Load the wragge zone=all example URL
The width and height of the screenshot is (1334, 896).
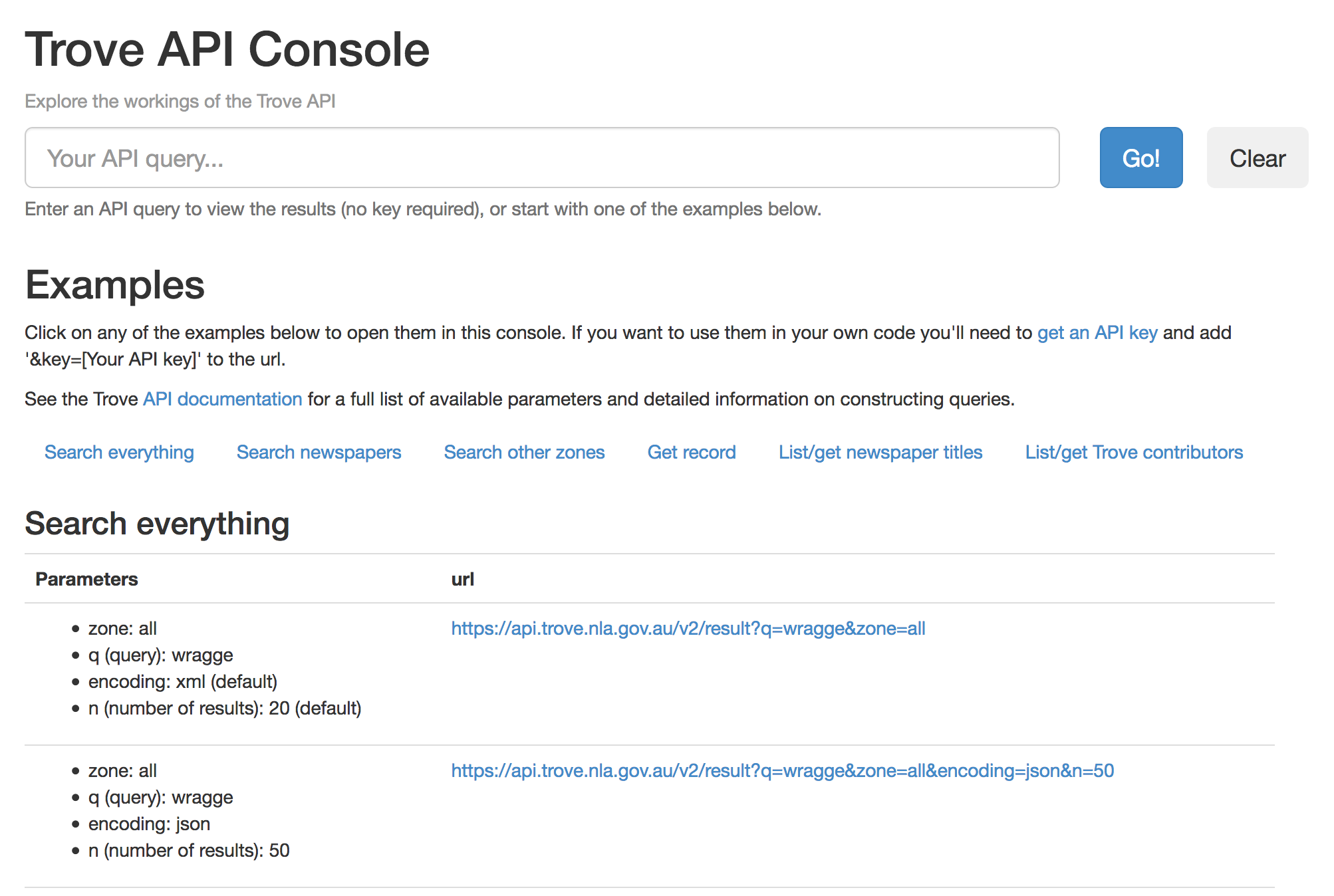[688, 628]
